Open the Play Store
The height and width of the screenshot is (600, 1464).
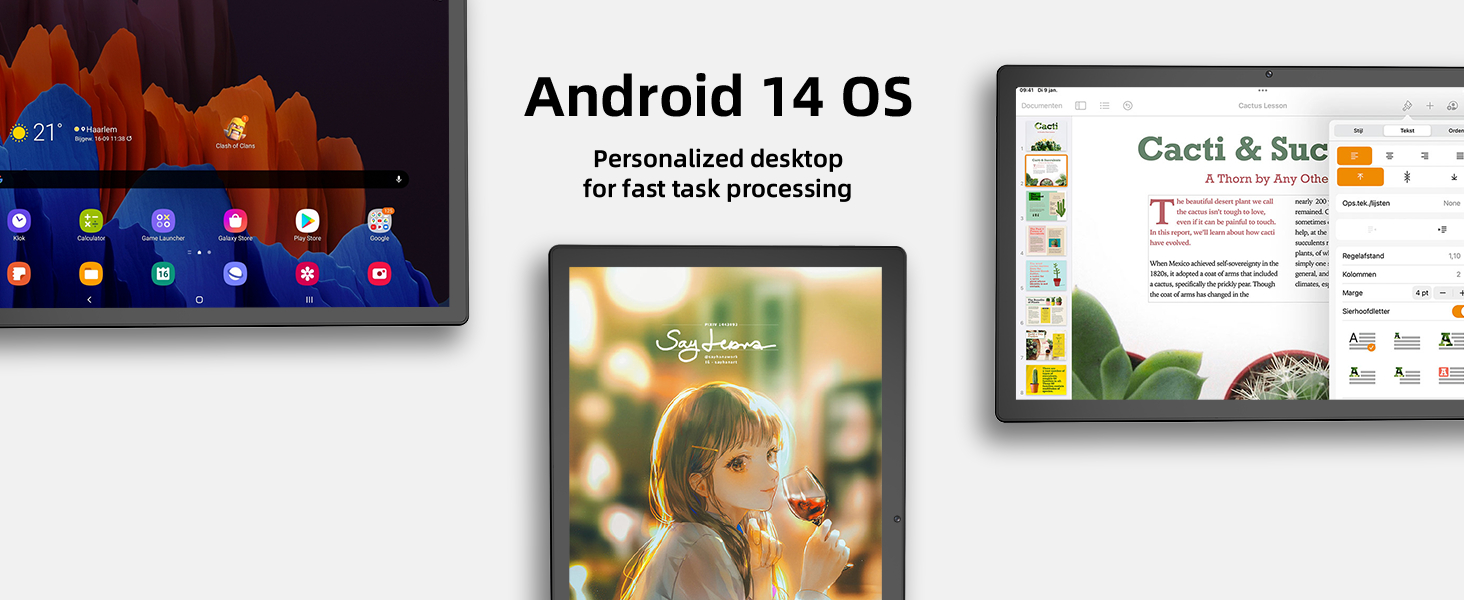click(x=307, y=221)
